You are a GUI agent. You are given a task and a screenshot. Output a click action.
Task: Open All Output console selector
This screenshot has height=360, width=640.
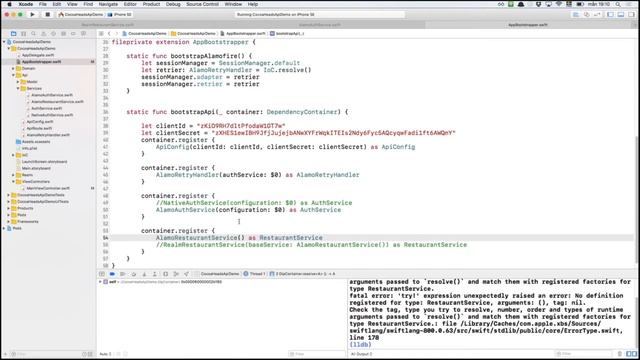coord(362,354)
